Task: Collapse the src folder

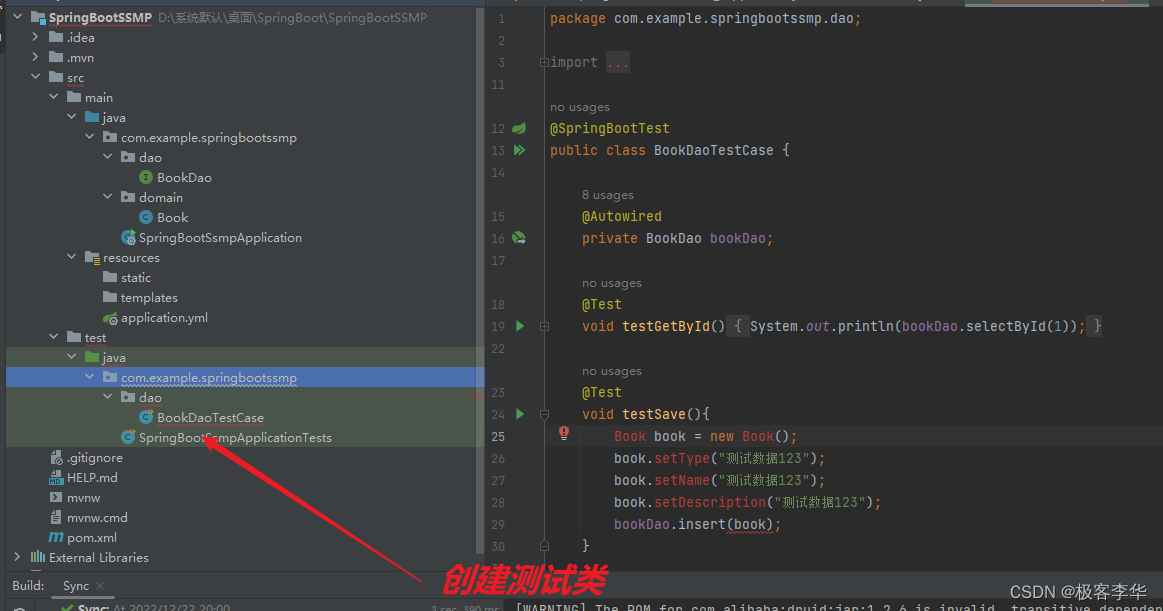Action: (x=35, y=76)
